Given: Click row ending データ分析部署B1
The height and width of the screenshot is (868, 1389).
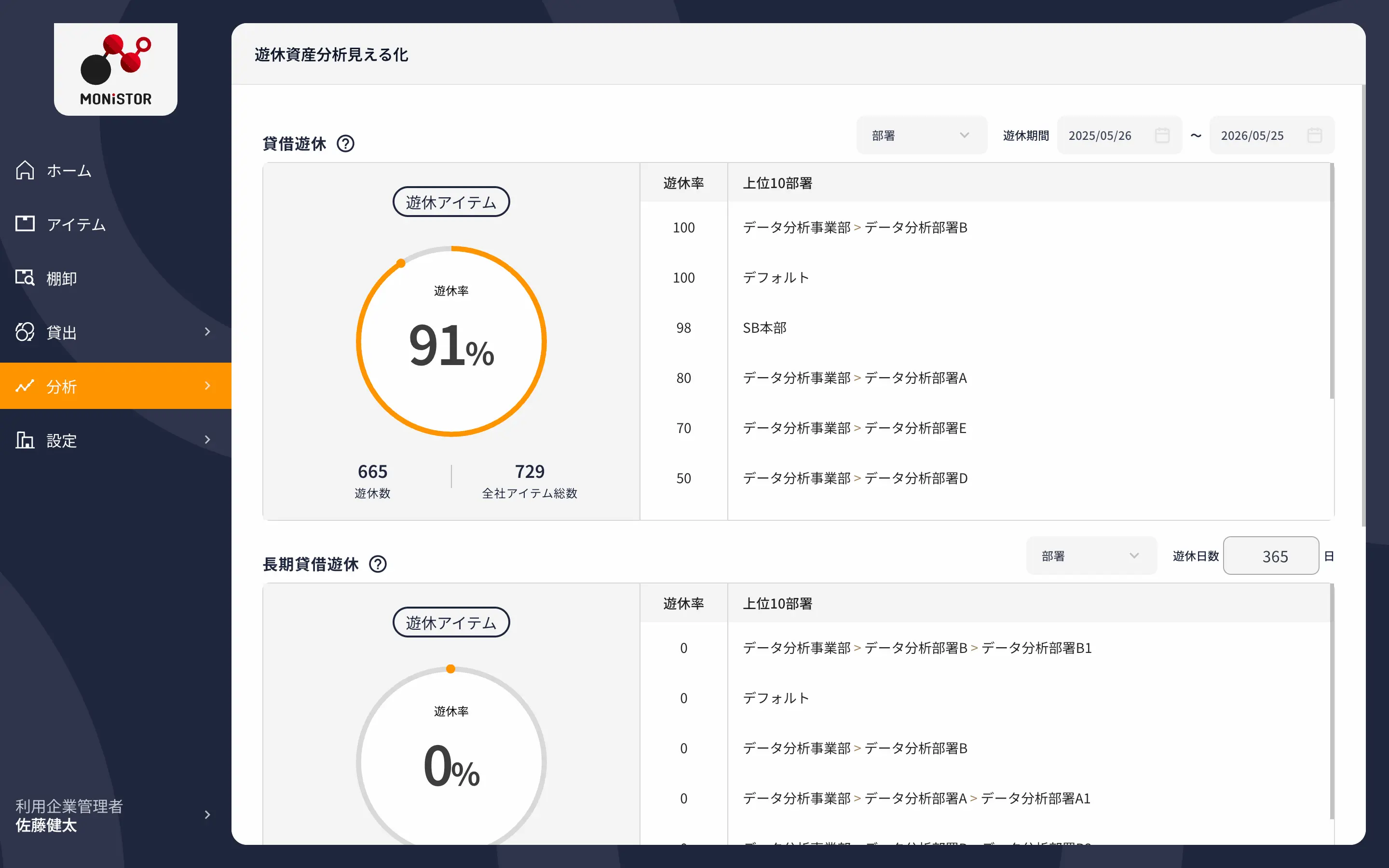Looking at the screenshot, I should [985, 648].
